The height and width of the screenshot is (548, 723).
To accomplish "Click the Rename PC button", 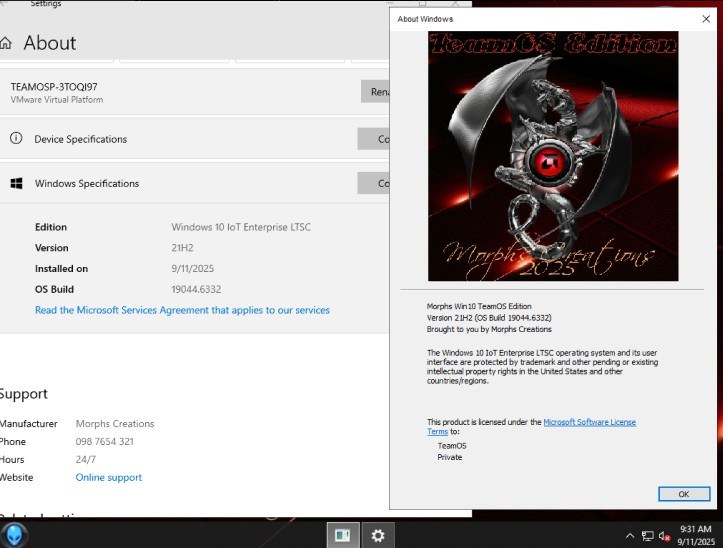I will coord(375,92).
